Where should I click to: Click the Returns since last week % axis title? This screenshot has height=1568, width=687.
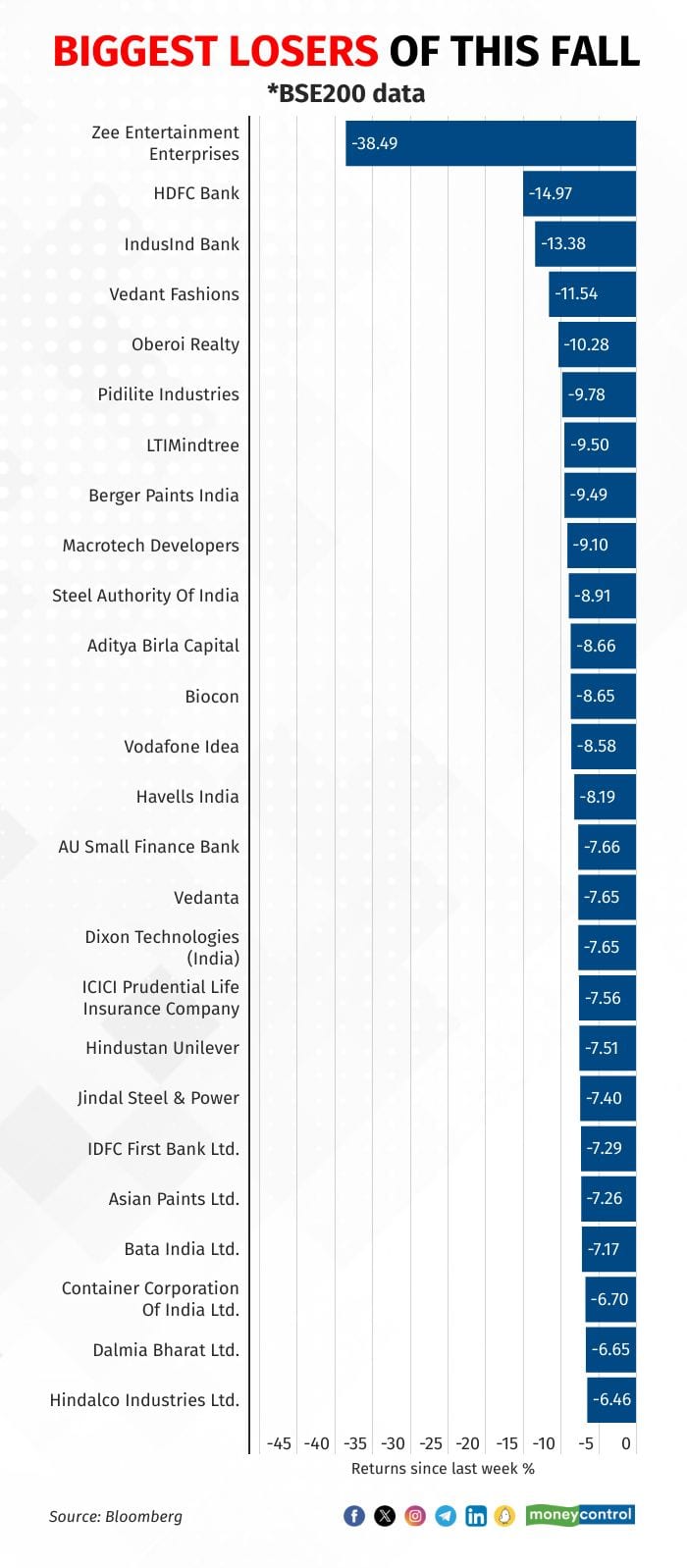443,1469
